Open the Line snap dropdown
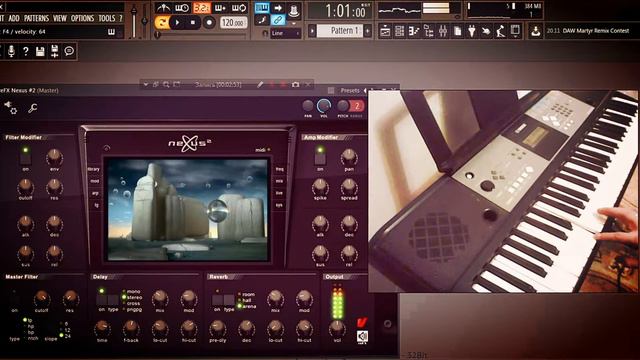The width and height of the screenshot is (640, 360). pyautogui.click(x=285, y=33)
